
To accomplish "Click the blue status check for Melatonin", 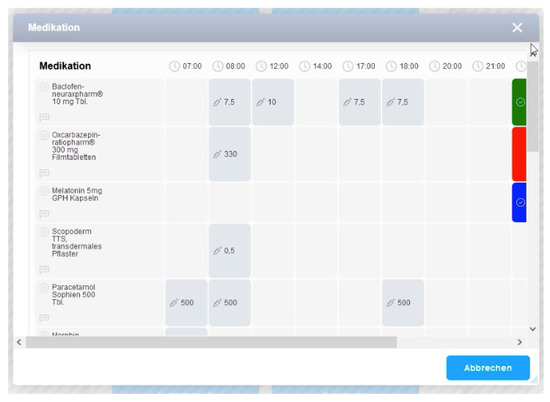I will coord(520,202).
